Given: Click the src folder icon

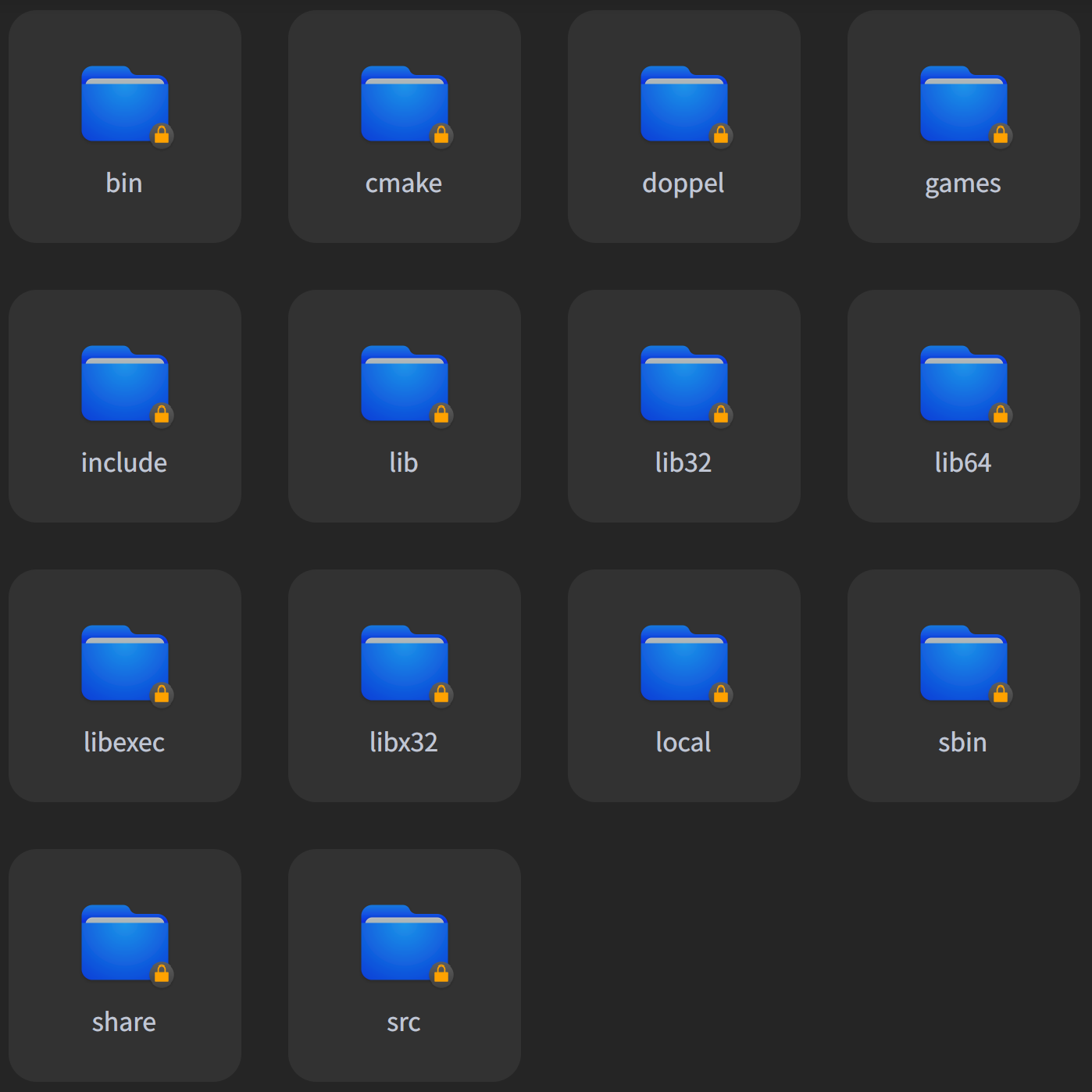Looking at the screenshot, I should tap(405, 943).
